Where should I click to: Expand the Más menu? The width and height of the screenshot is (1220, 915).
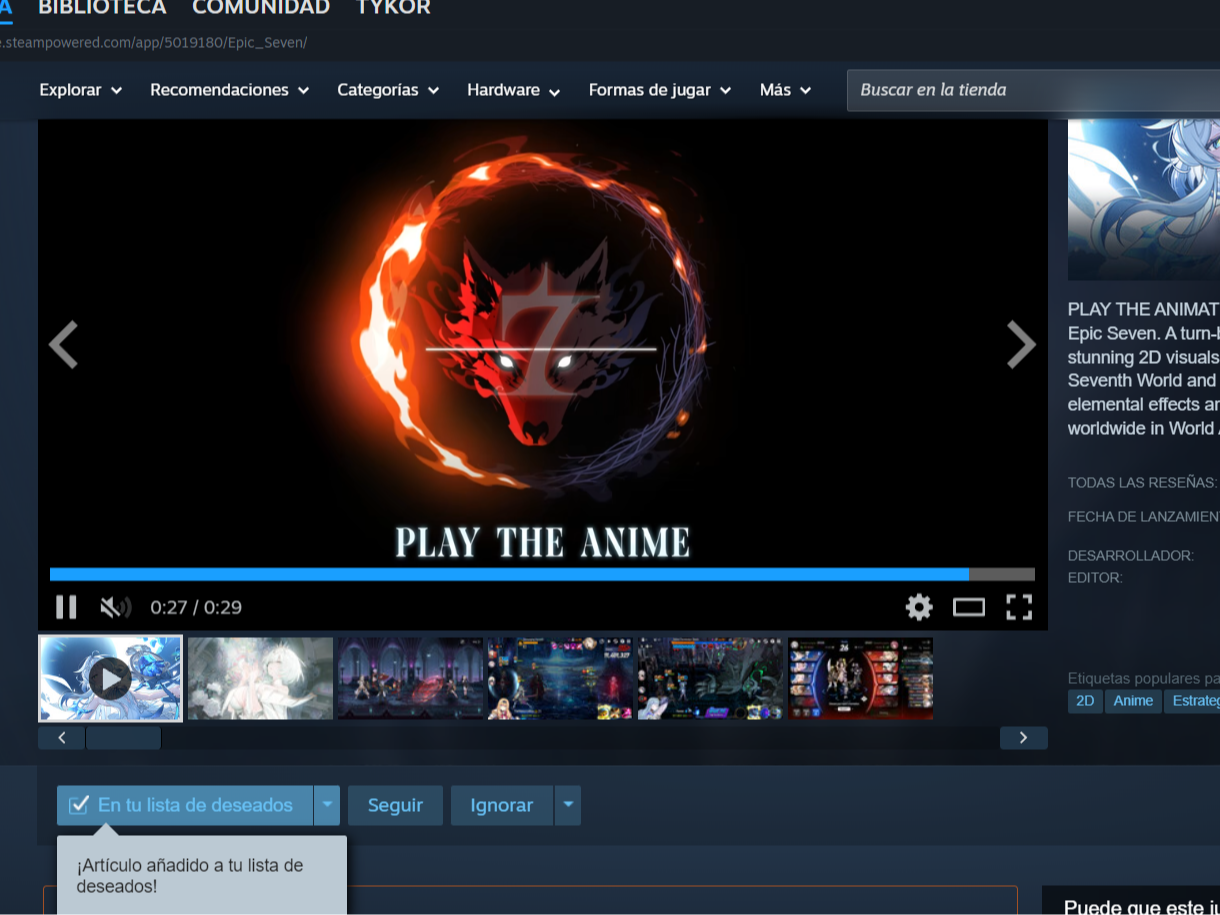pos(785,90)
